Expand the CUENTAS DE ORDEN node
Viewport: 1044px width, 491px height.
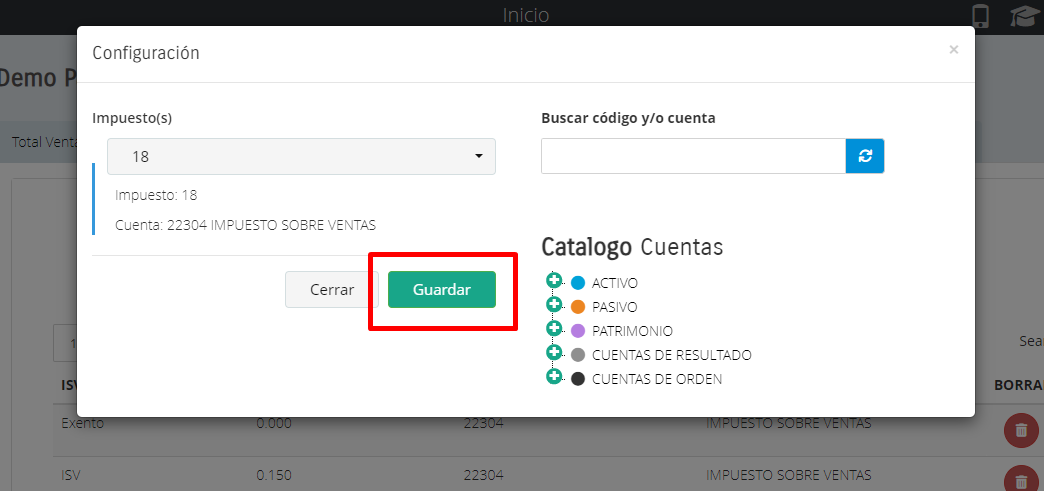click(553, 376)
